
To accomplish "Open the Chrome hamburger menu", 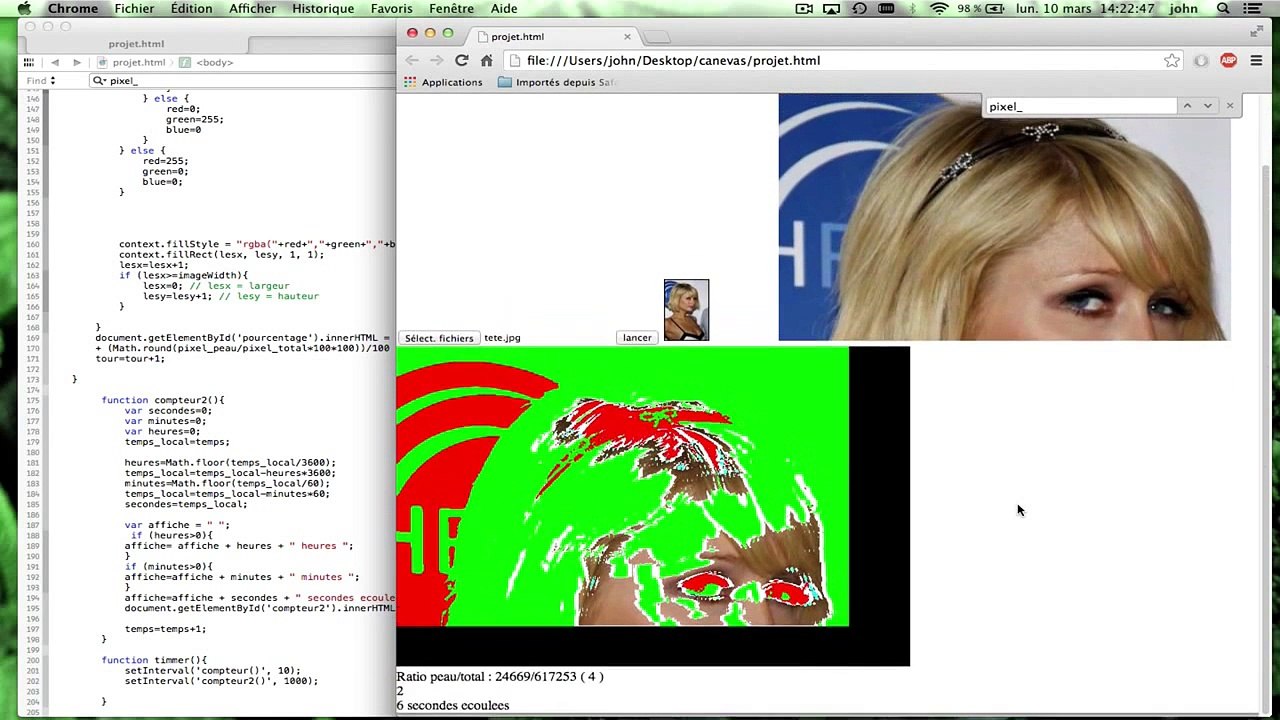I will coord(1256,61).
